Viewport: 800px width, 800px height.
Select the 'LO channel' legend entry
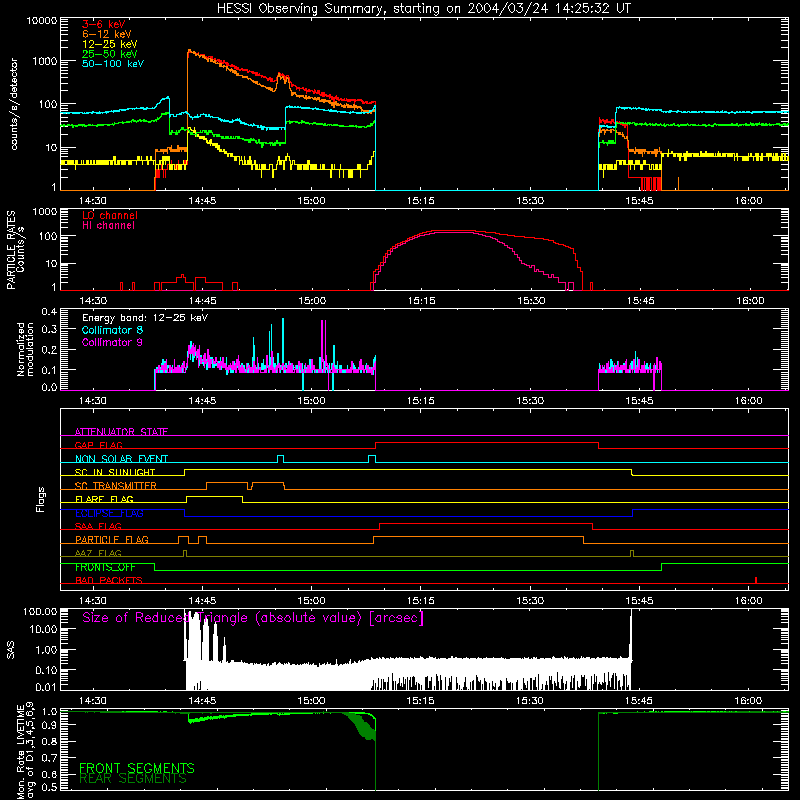coord(110,215)
